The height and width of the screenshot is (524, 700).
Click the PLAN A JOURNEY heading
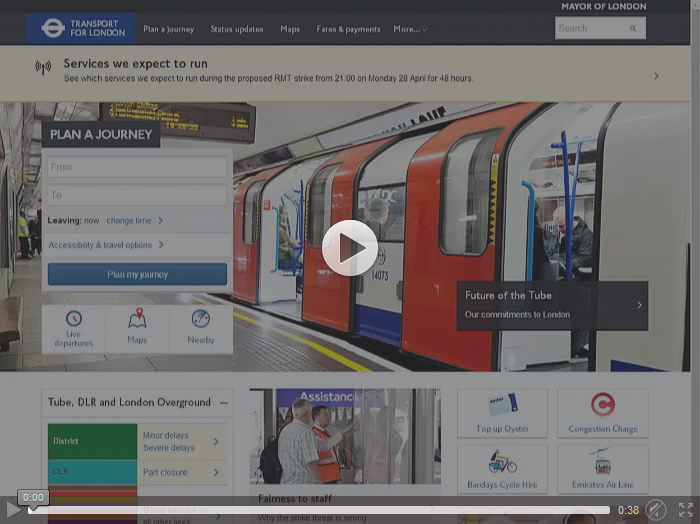101,134
